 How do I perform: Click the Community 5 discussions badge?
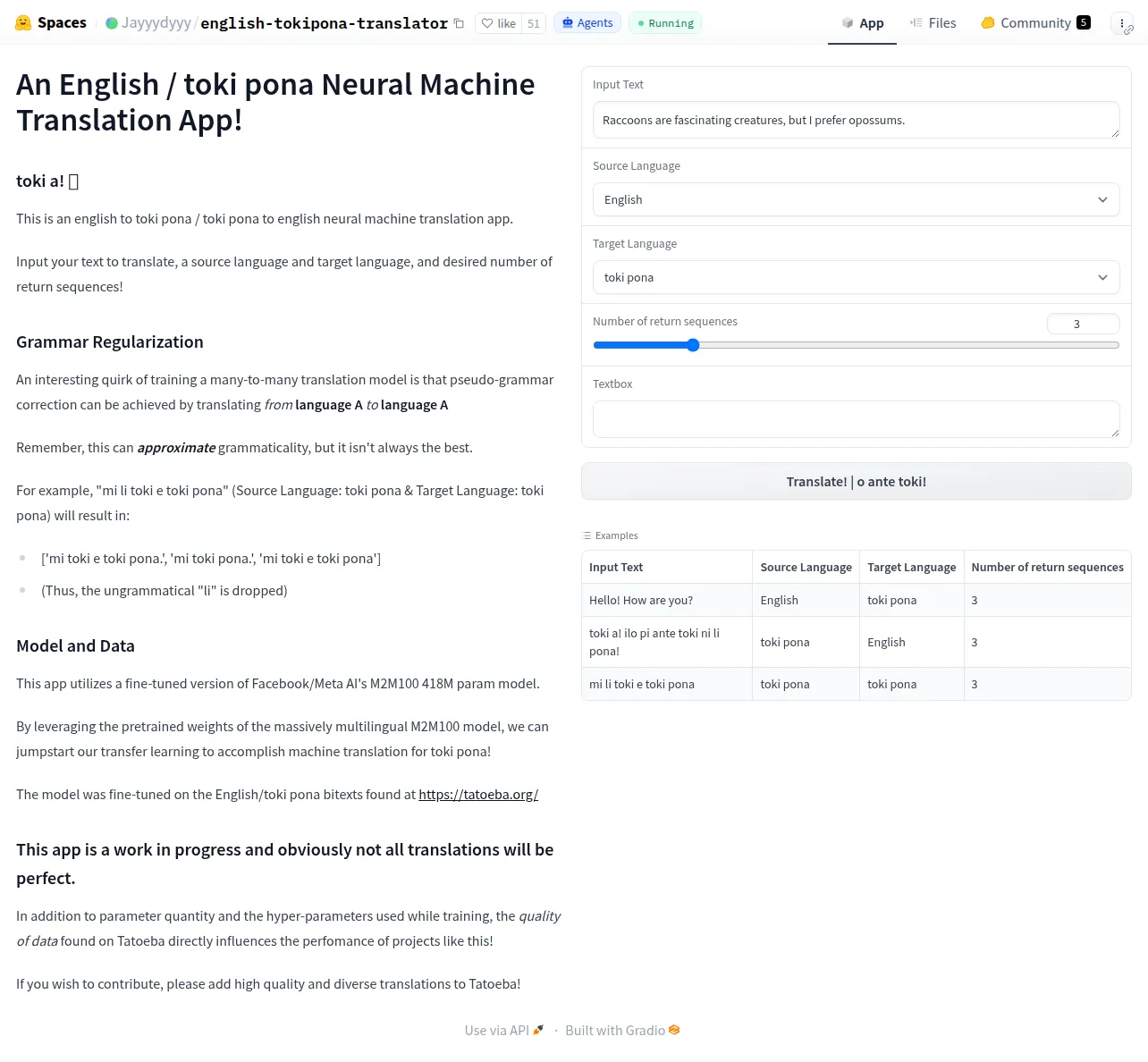click(1035, 23)
